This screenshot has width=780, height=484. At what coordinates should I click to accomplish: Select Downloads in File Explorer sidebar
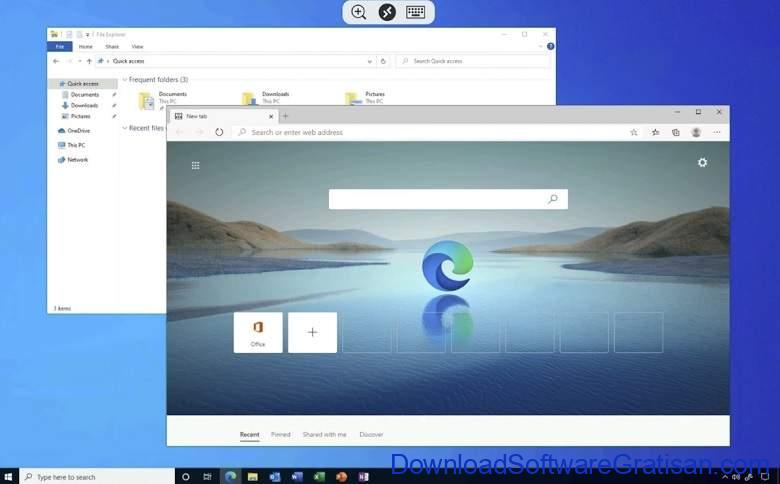[84, 105]
